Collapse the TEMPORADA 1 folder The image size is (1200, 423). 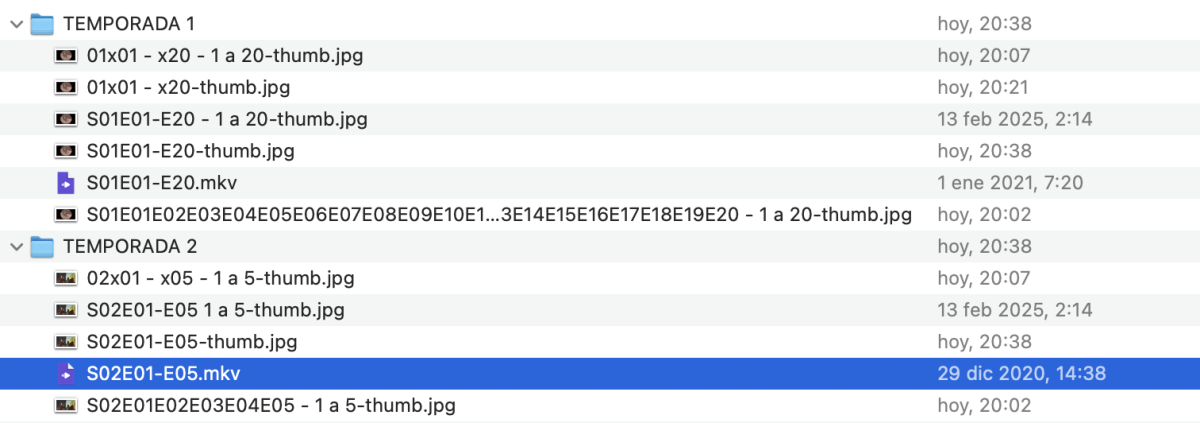(15, 24)
